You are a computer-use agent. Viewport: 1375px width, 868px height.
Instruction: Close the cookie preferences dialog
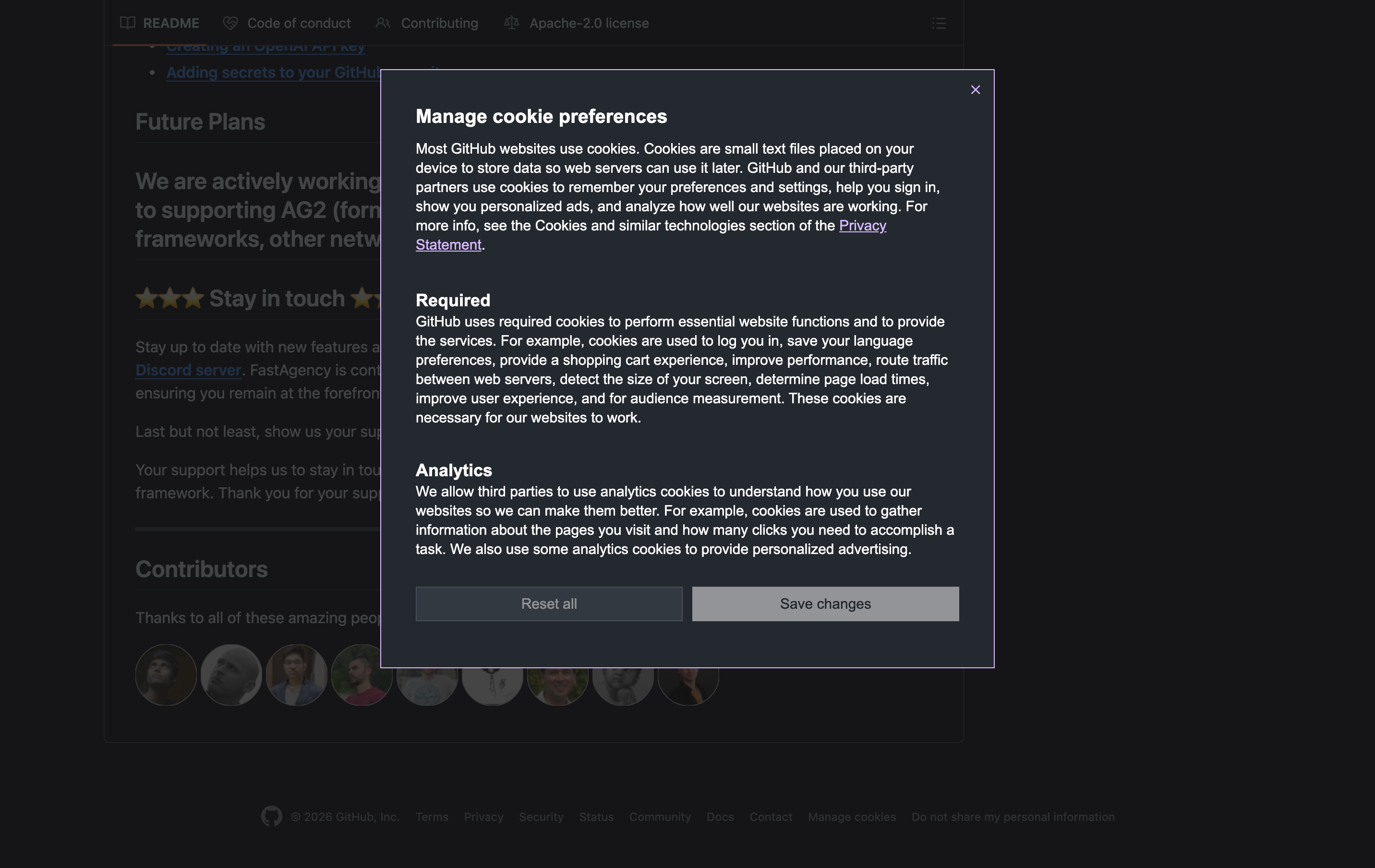[975, 90]
